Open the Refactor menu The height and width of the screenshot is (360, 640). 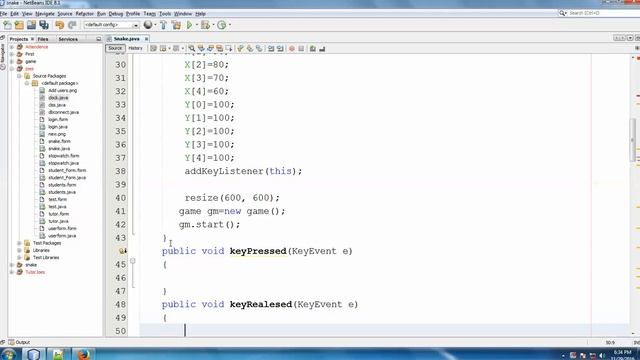tap(84, 14)
